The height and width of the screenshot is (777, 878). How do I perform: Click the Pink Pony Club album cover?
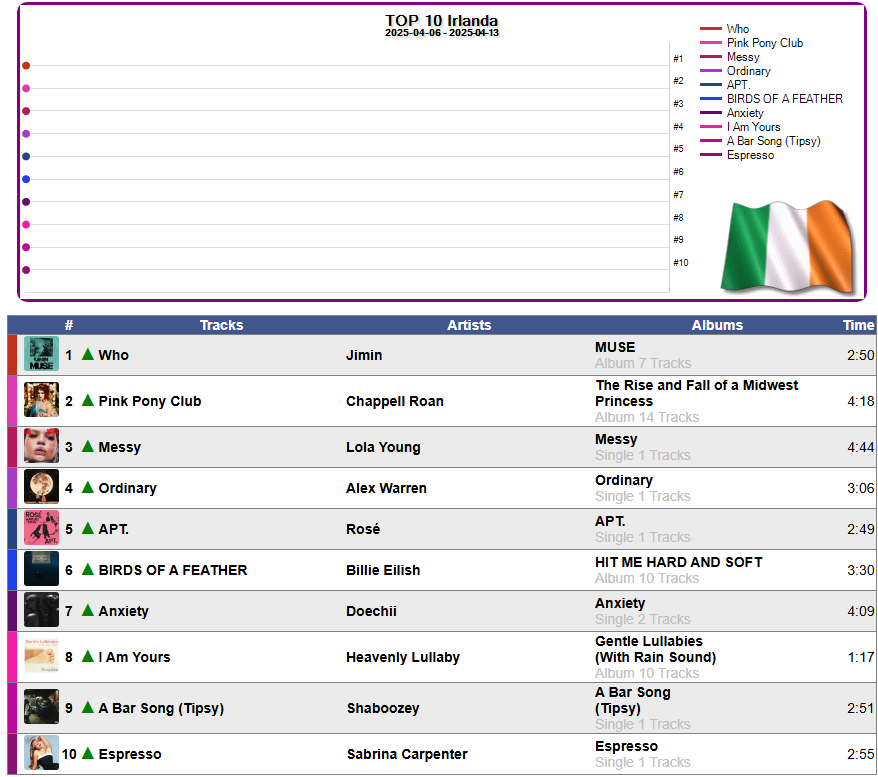pyautogui.click(x=41, y=400)
